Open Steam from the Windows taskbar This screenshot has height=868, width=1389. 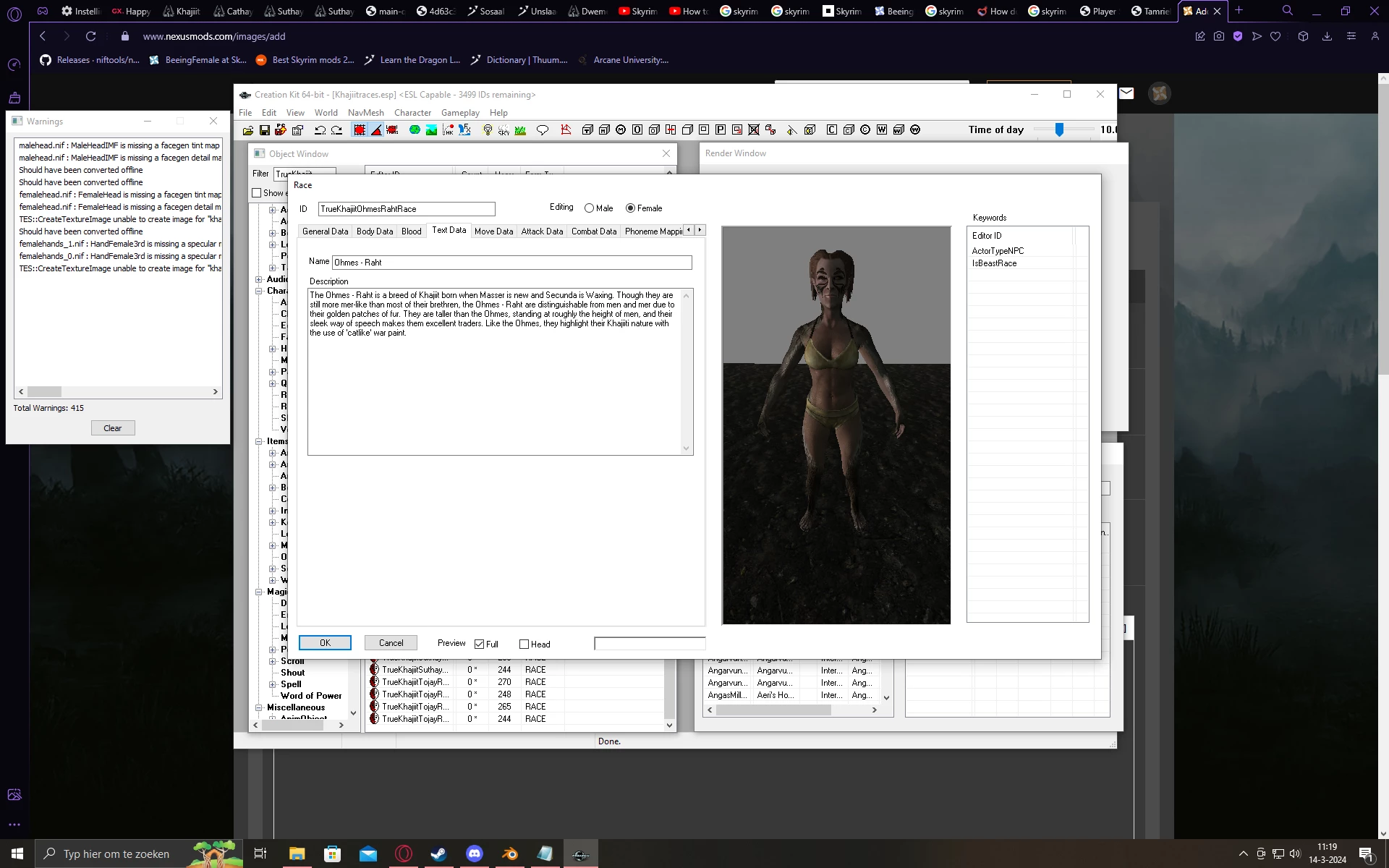tap(438, 854)
